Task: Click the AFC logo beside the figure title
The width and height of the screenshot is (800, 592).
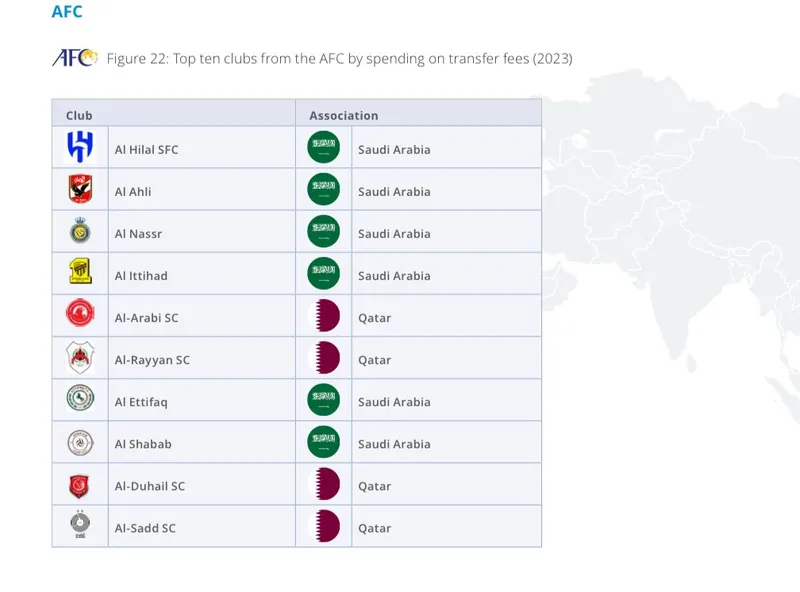Action: tap(74, 58)
